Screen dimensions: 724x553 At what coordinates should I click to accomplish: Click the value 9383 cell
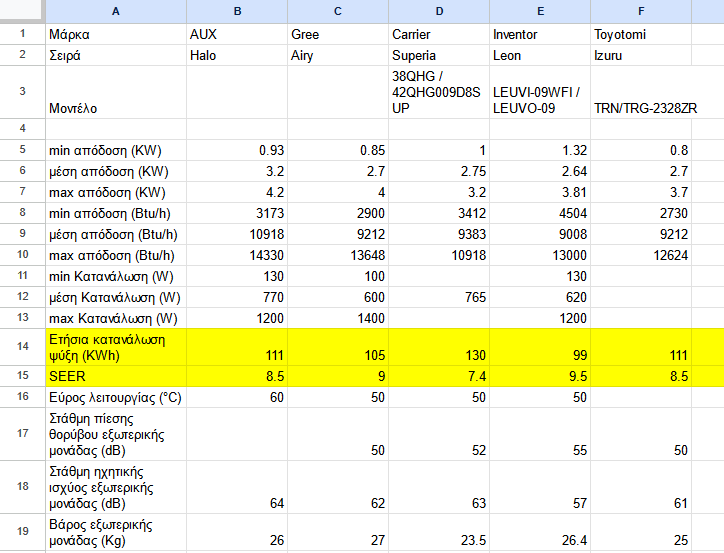tap(439, 234)
